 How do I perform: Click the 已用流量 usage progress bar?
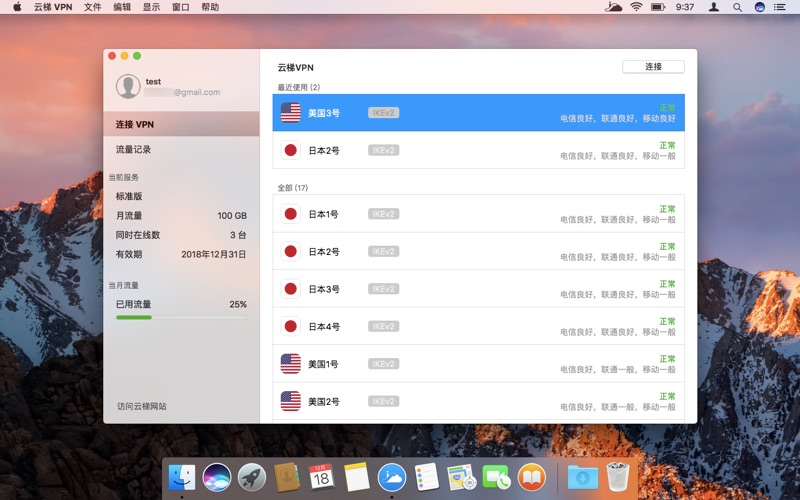click(x=181, y=317)
